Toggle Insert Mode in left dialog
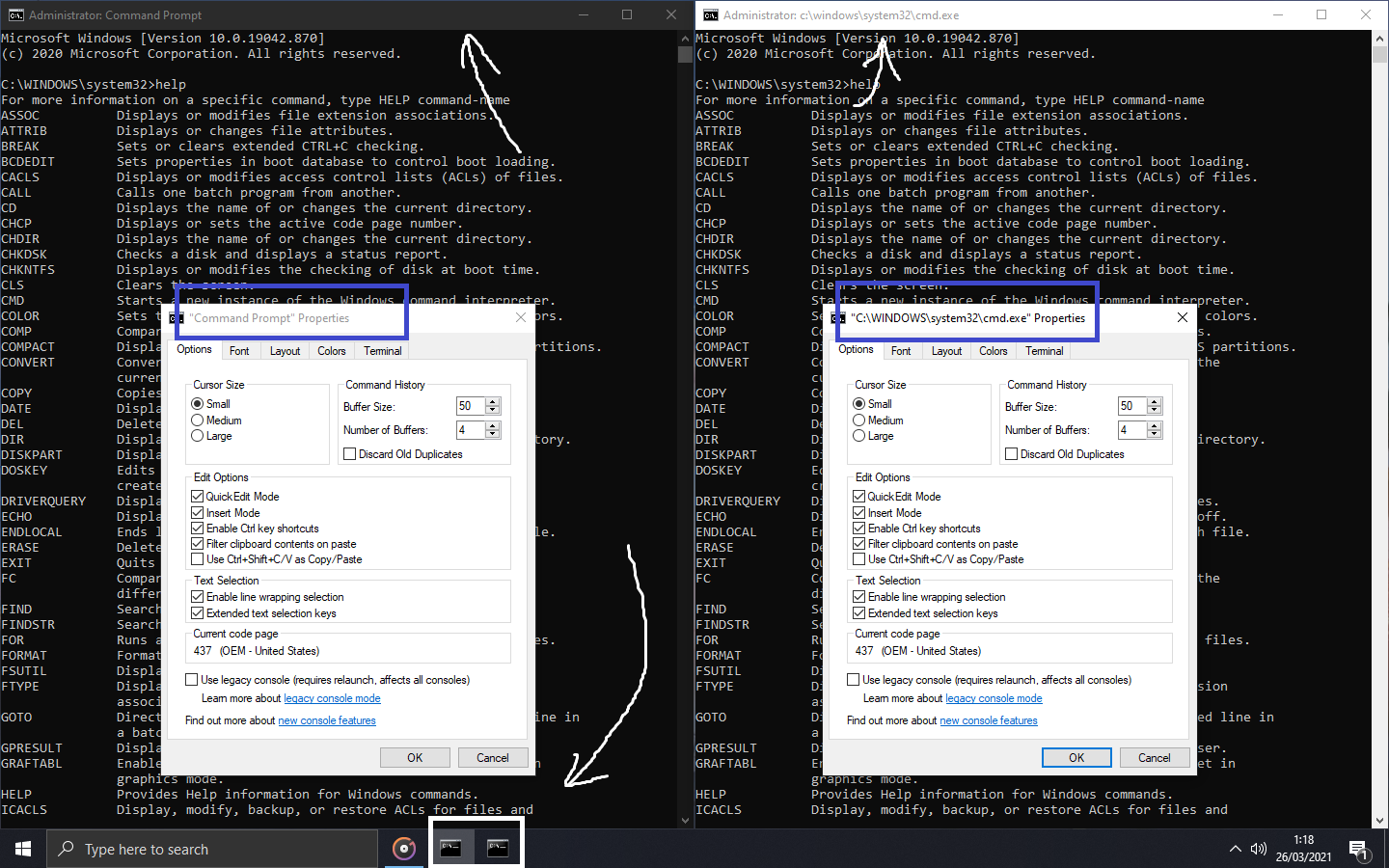1389x868 pixels. coord(198,513)
